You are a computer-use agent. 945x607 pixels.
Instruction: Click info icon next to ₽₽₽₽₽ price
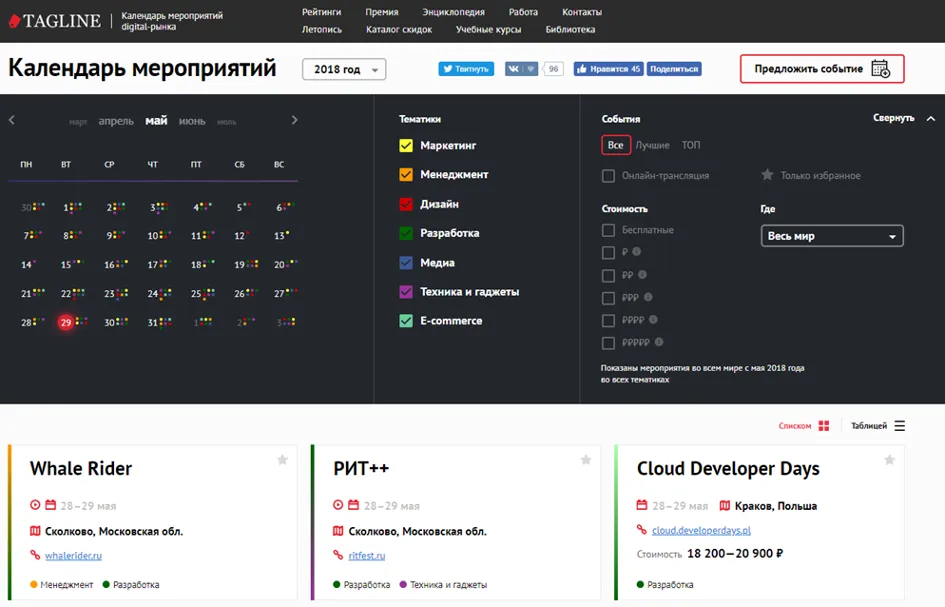pos(659,342)
